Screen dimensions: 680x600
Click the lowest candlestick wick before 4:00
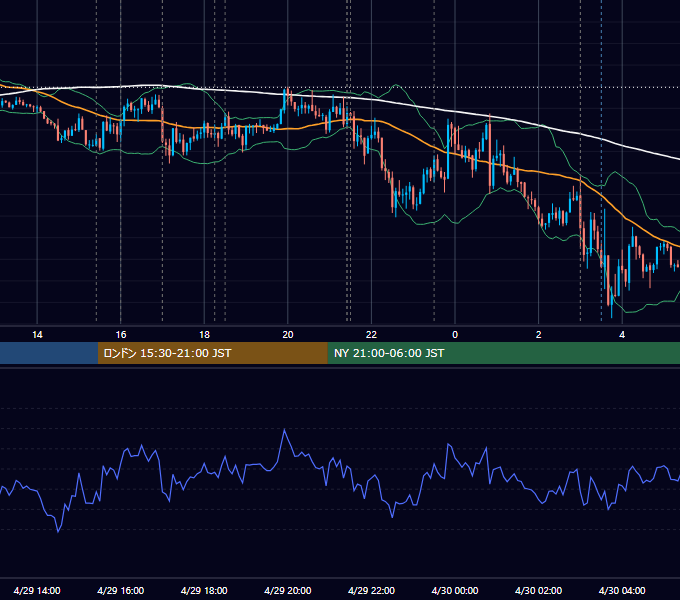tap(611, 311)
